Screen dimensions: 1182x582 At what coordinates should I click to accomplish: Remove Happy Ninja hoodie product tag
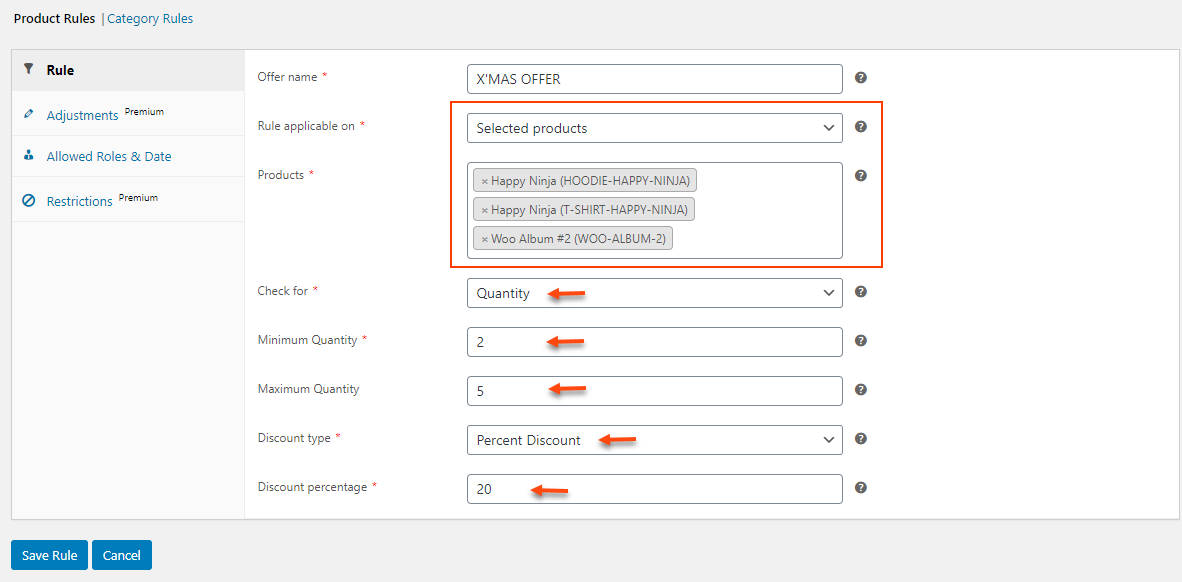coord(485,181)
